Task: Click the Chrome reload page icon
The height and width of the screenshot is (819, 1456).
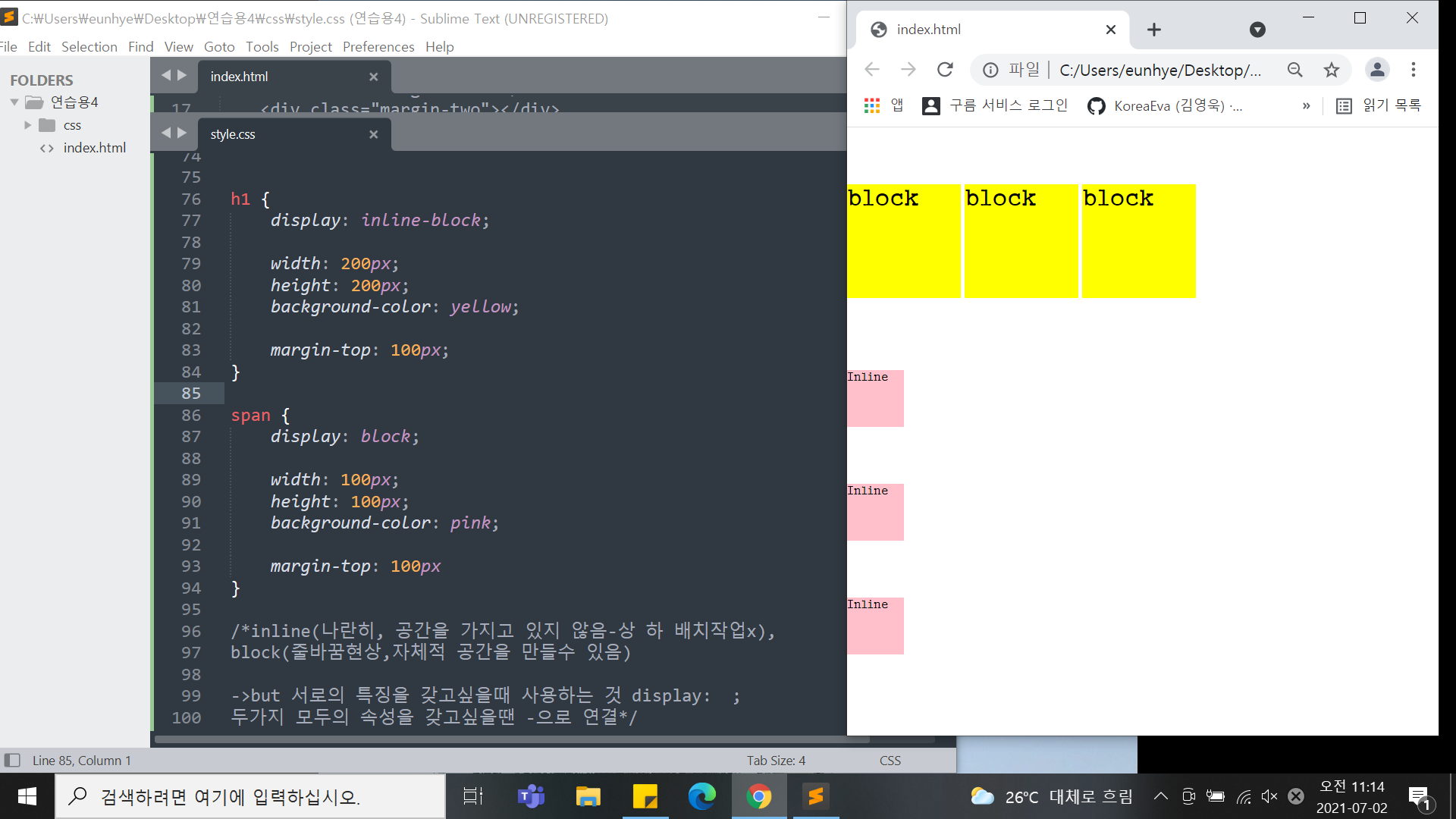Action: click(x=945, y=70)
